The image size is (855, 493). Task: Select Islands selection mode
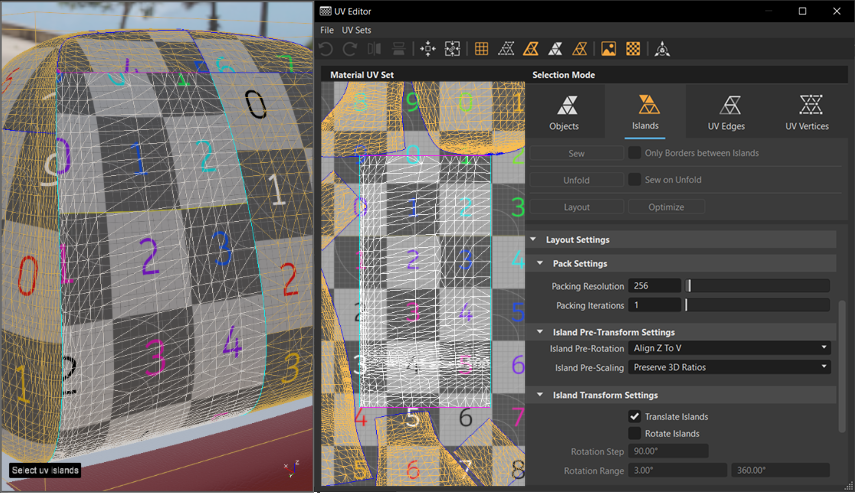(x=645, y=112)
